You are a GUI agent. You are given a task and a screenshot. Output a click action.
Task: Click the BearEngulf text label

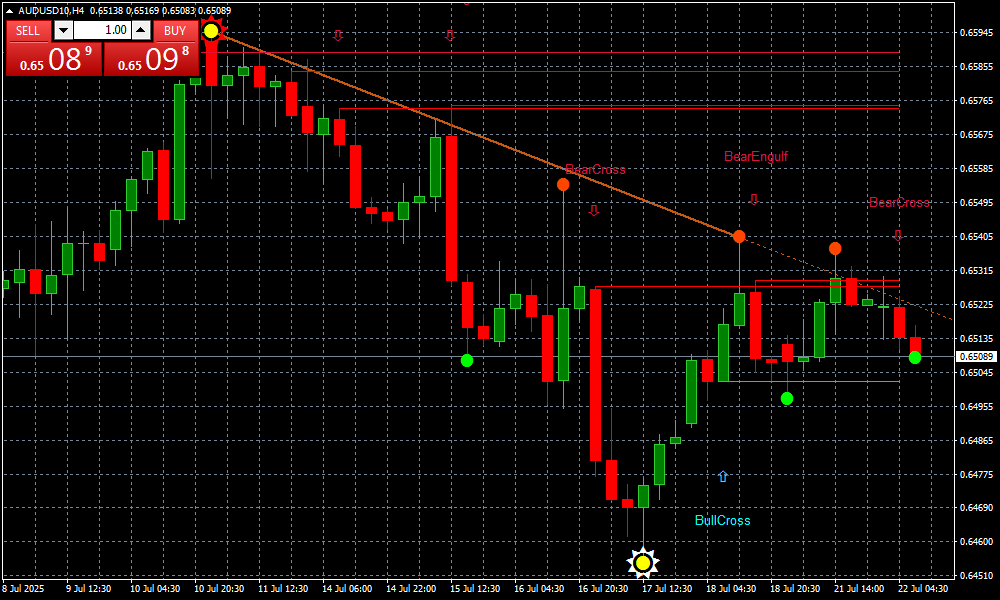[756, 157]
